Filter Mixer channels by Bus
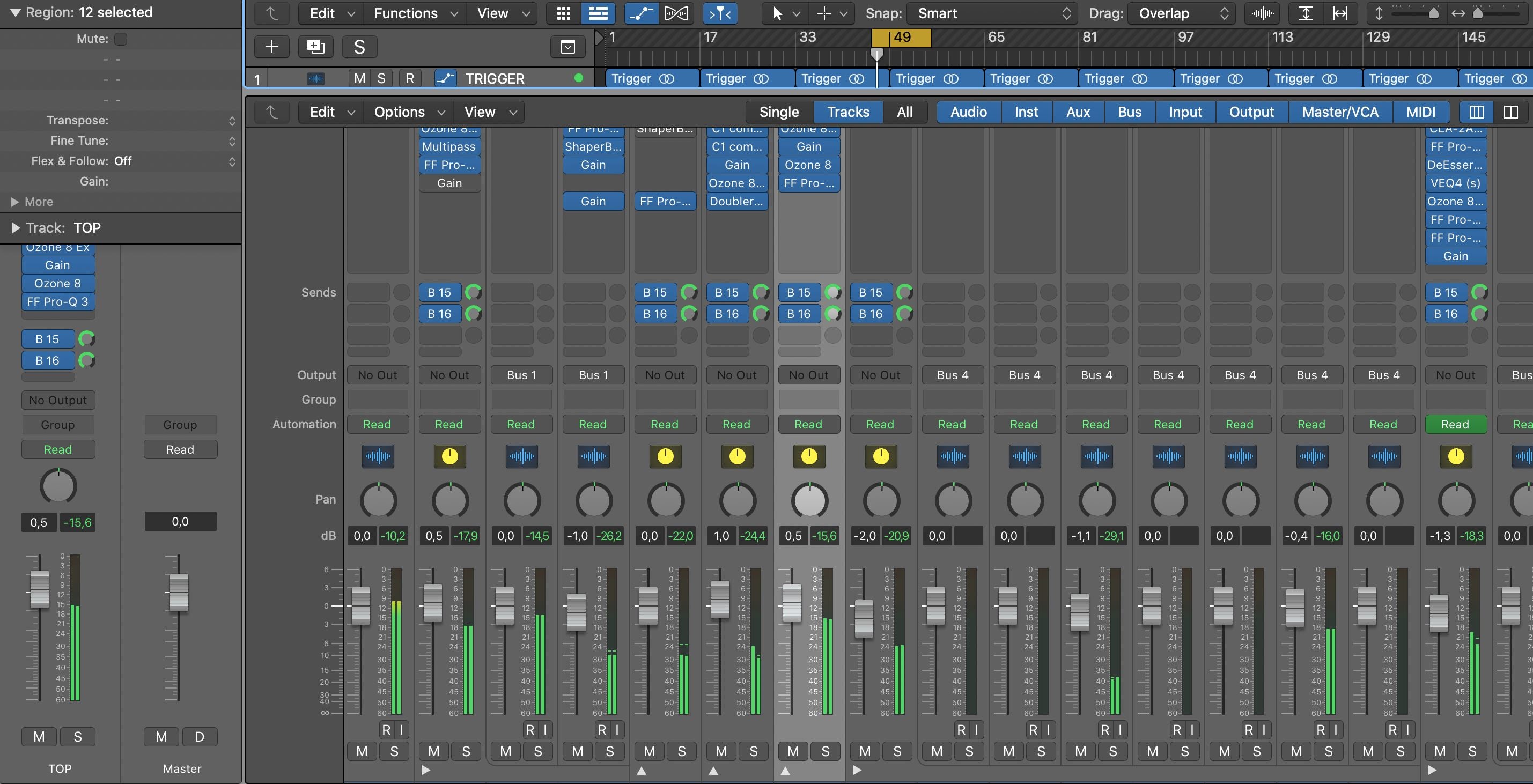Viewport: 1533px width, 784px height. click(1129, 112)
